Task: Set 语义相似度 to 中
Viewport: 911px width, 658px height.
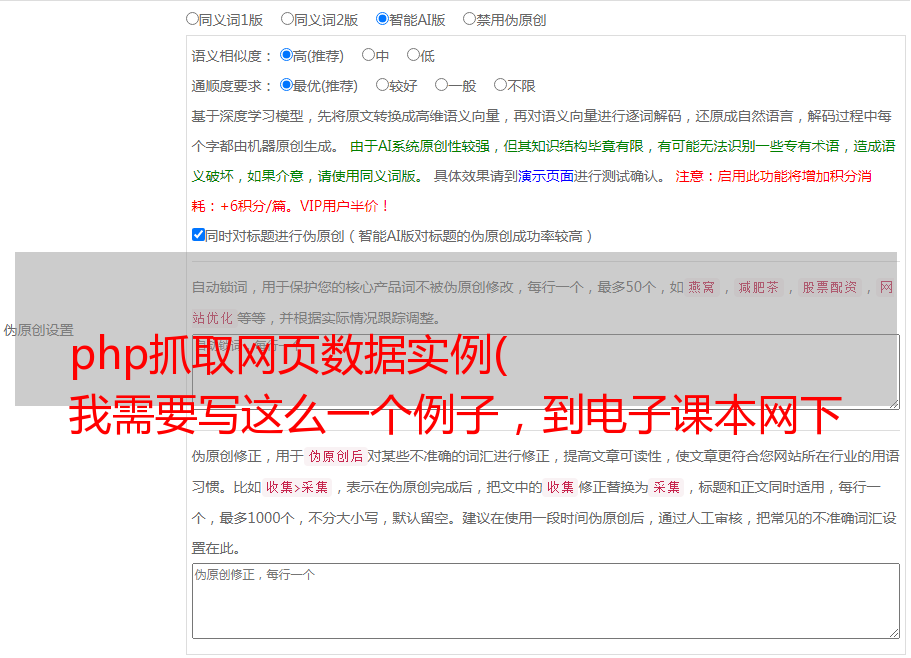Action: pos(368,55)
